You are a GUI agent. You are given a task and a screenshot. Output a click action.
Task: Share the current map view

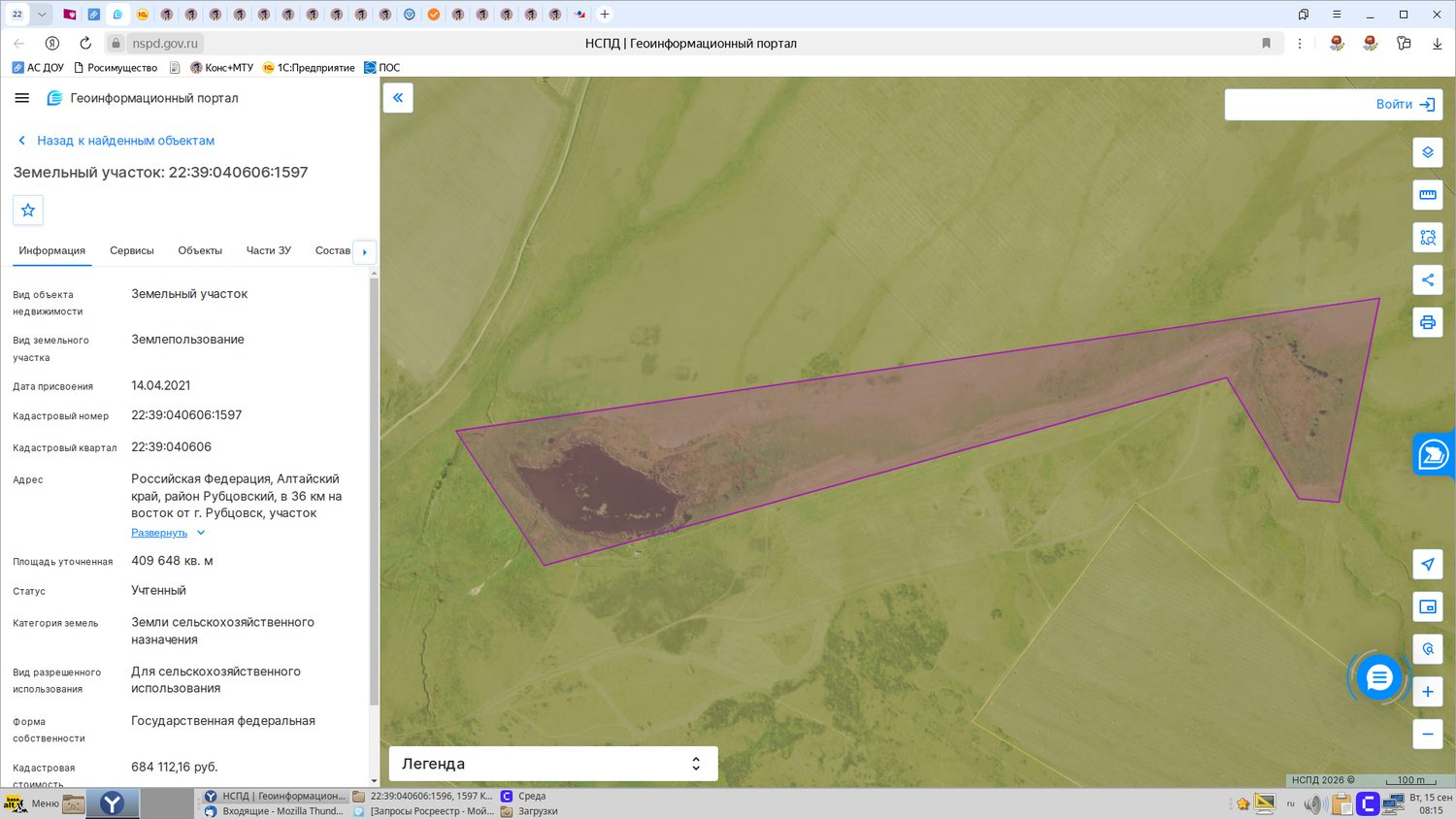tap(1428, 280)
